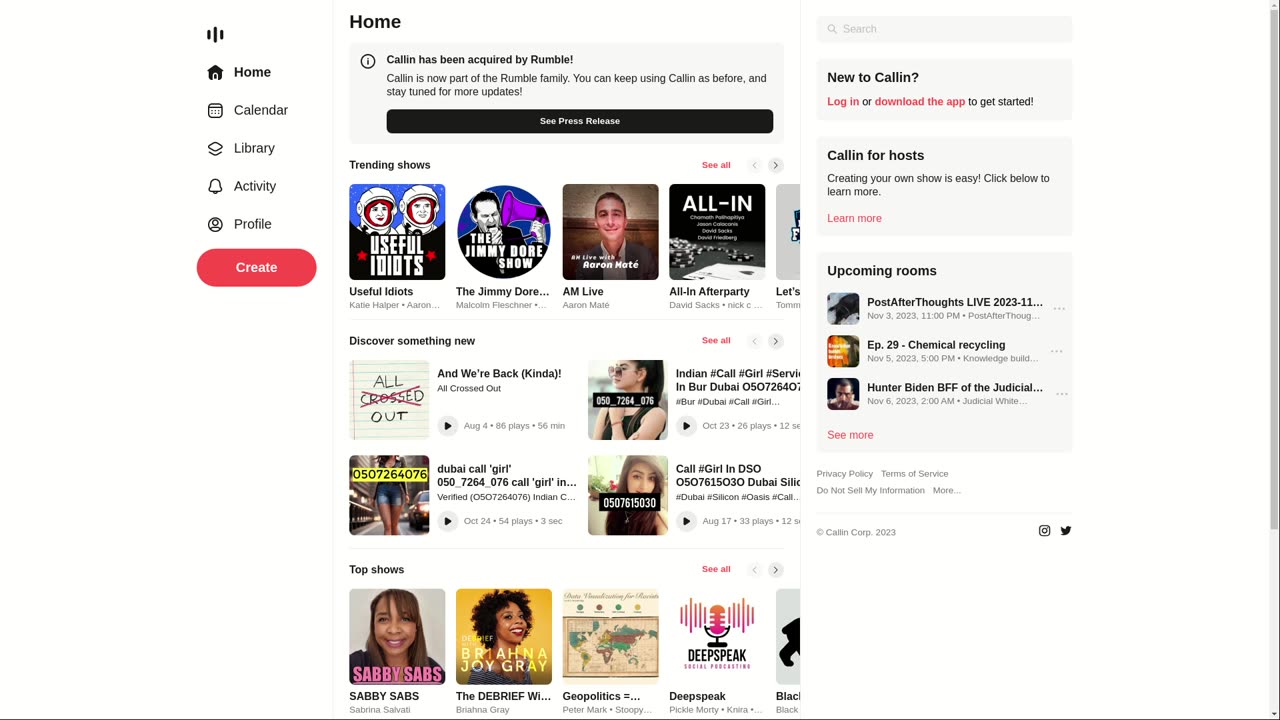Click the Home house icon
This screenshot has width=1280, height=720.
point(215,72)
